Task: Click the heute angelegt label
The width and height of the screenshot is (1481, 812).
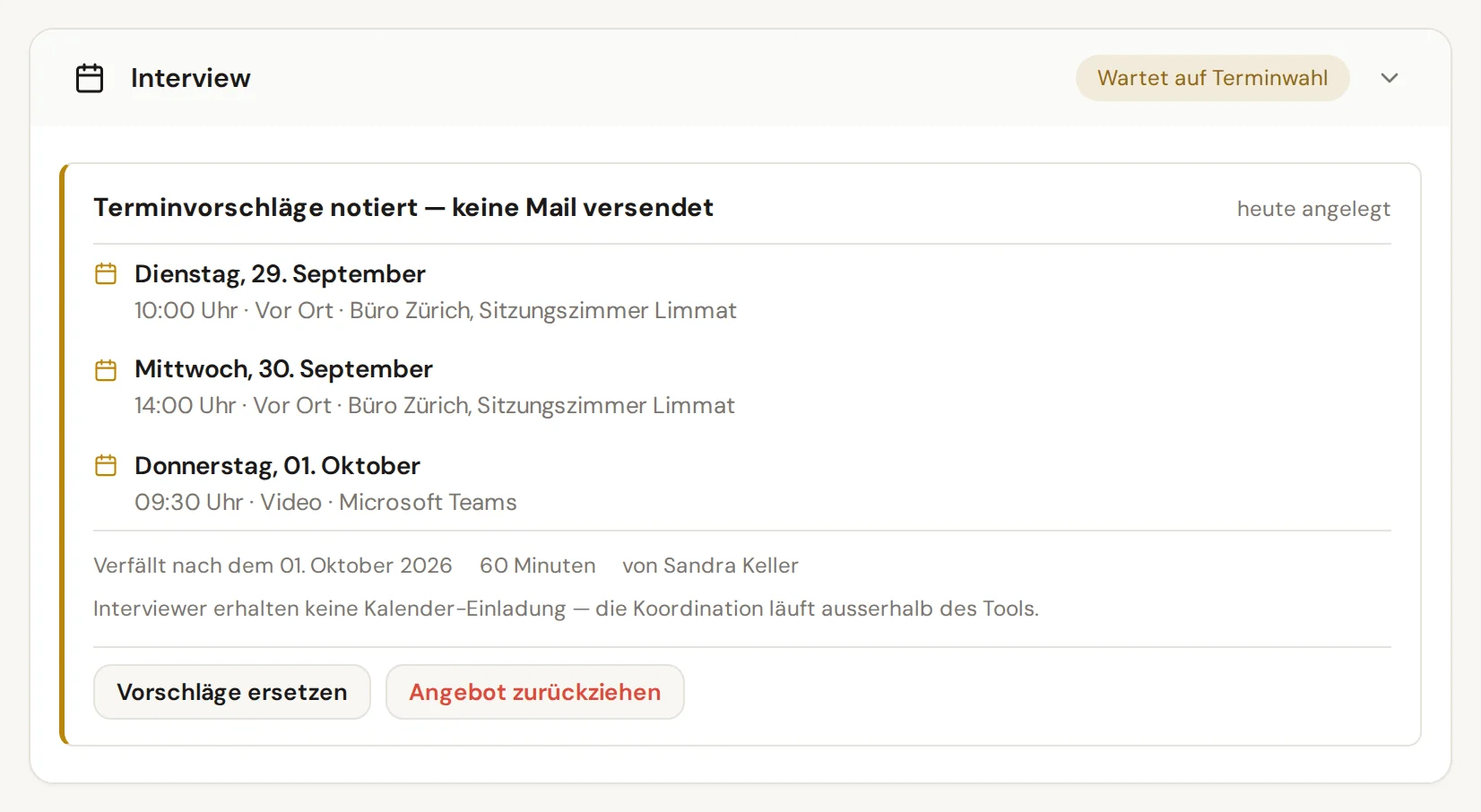Action: coord(1313,209)
